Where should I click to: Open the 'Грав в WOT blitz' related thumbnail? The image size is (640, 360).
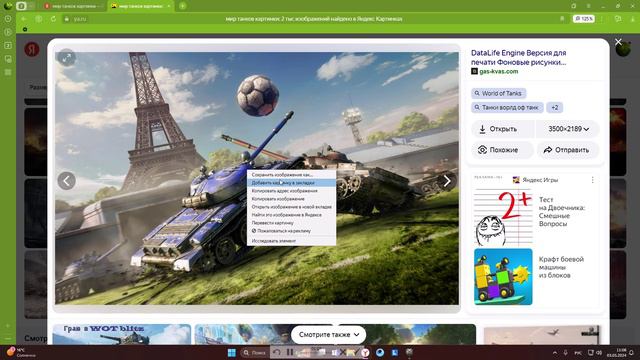[x=122, y=334]
